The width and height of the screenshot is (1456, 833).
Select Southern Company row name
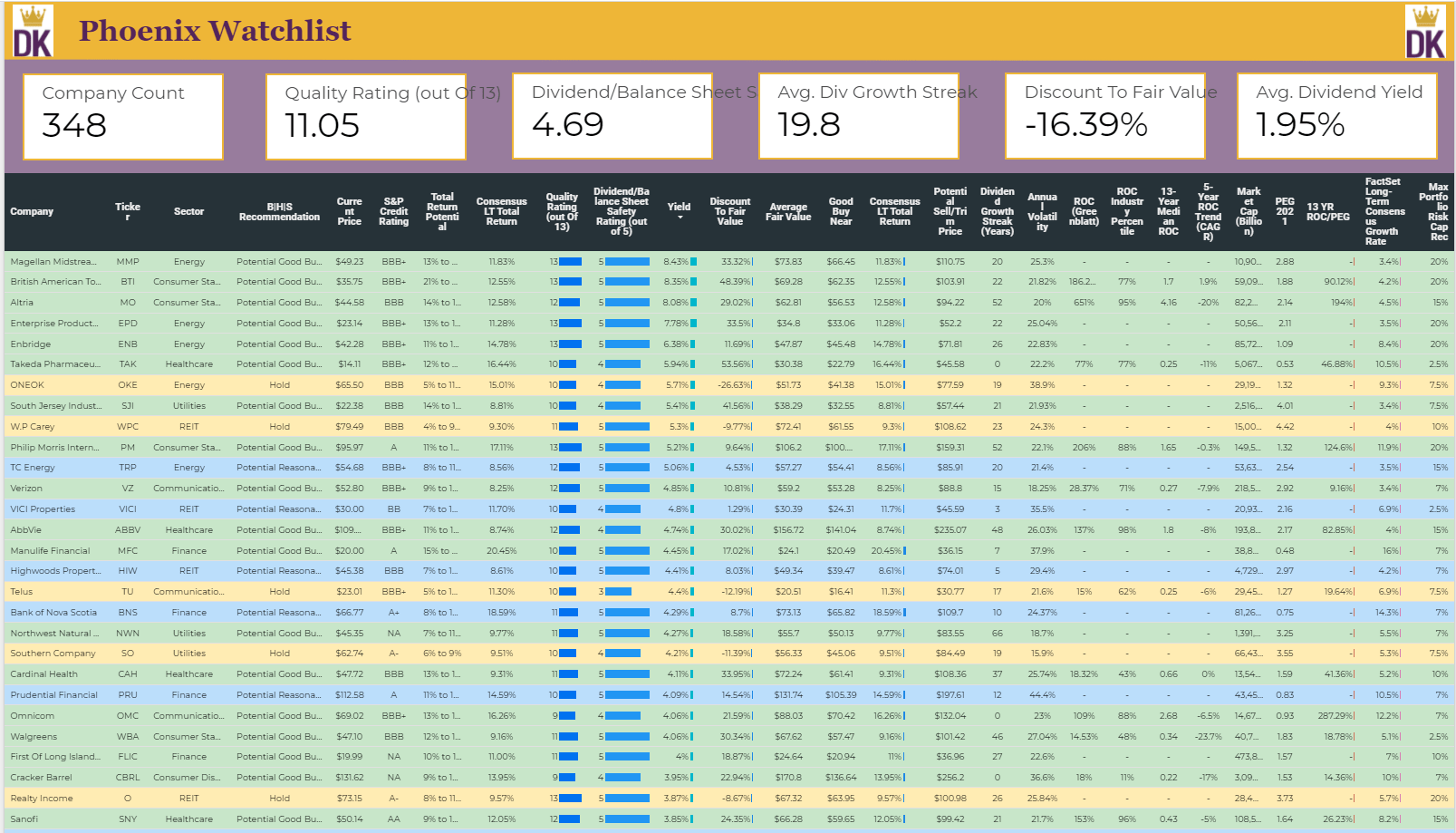tap(53, 654)
